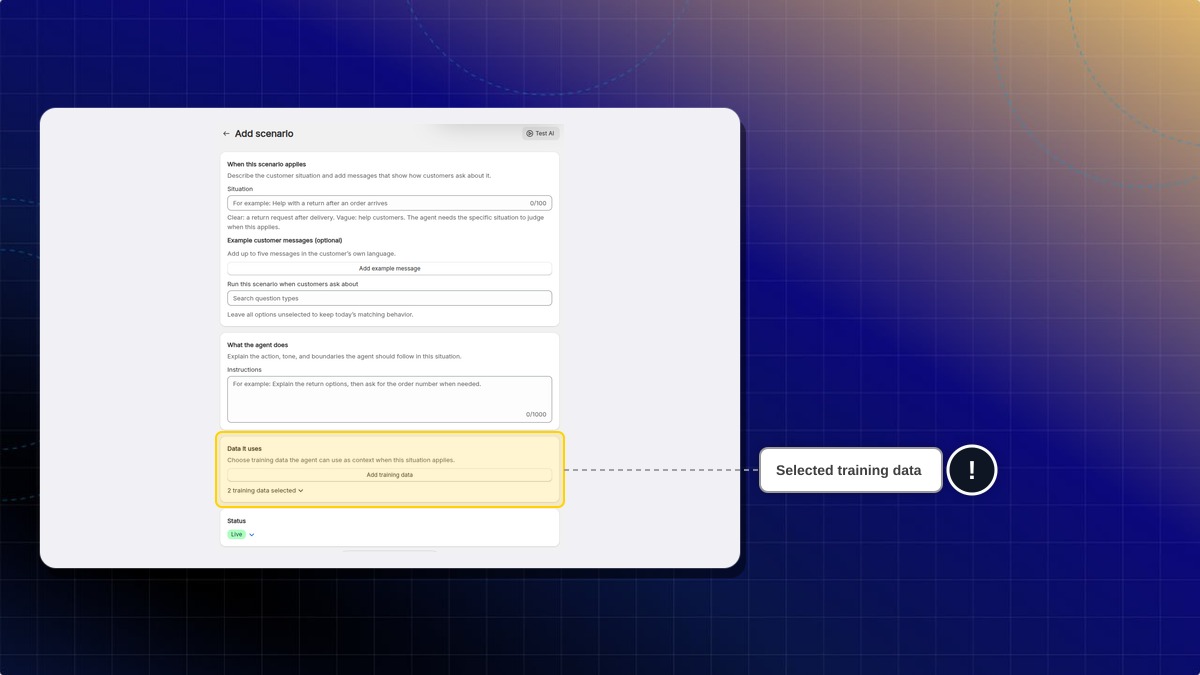
Task: Click the Run this scenario when customers ask about label
Action: (x=292, y=284)
